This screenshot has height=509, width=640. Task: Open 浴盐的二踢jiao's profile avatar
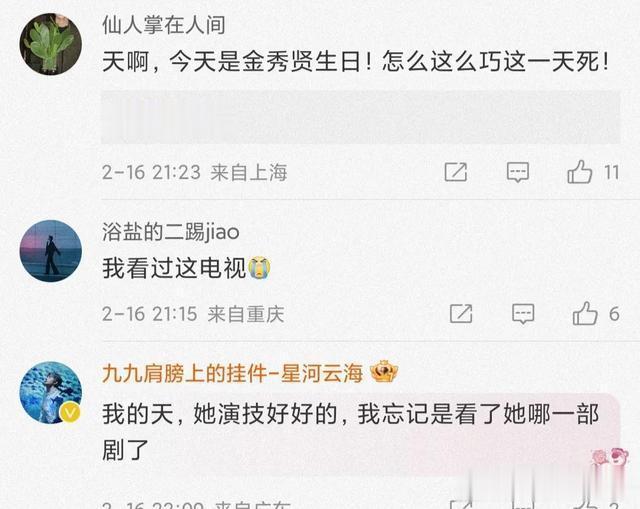51,251
